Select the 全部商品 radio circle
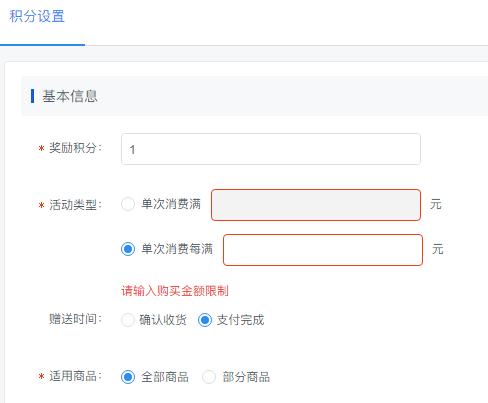This screenshot has width=488, height=403. tap(128, 377)
